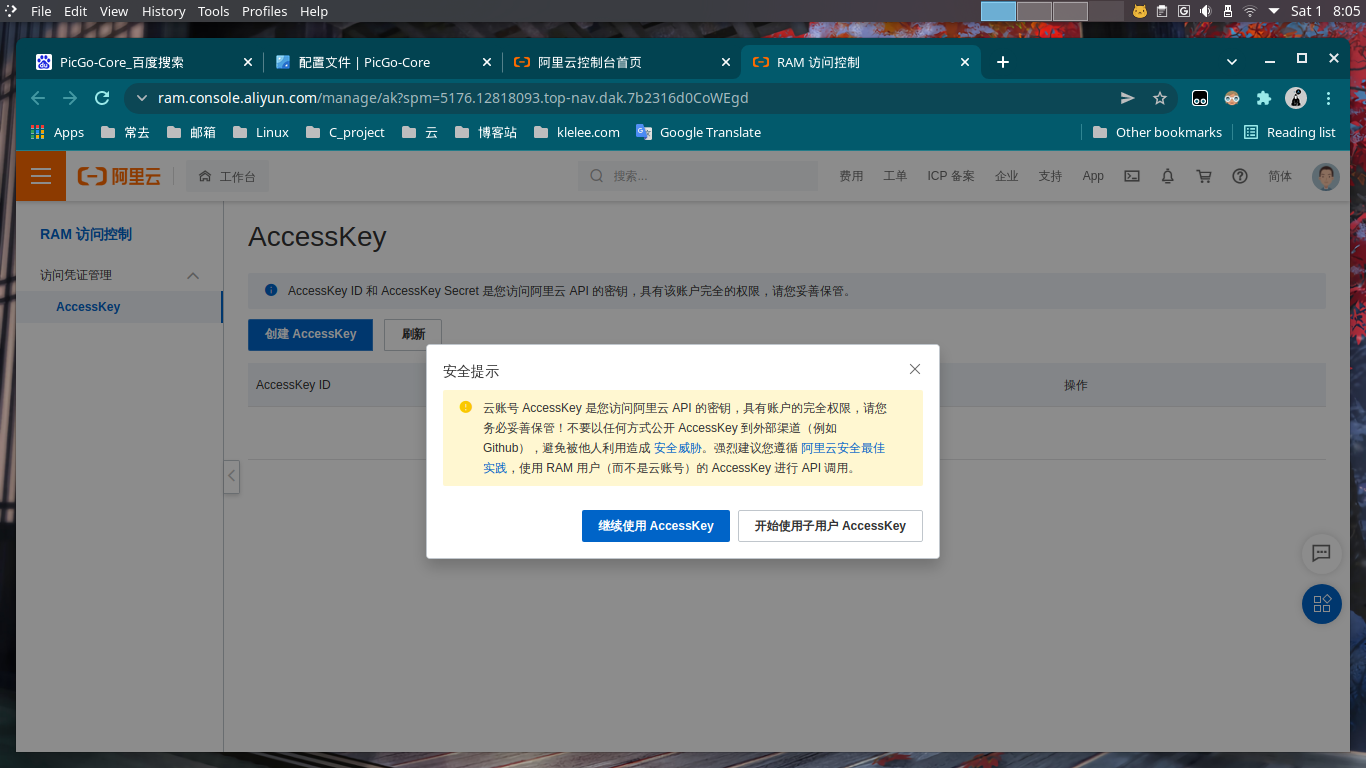
Task: Open the blue quick-apps floating icon
Action: (1321, 604)
